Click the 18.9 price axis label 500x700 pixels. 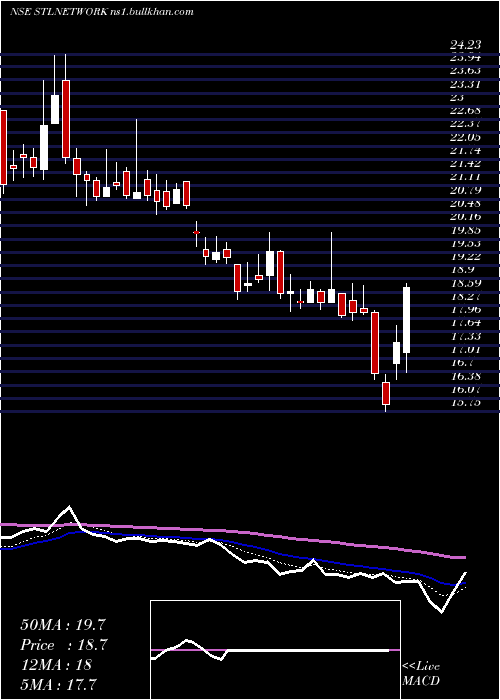coord(462,270)
